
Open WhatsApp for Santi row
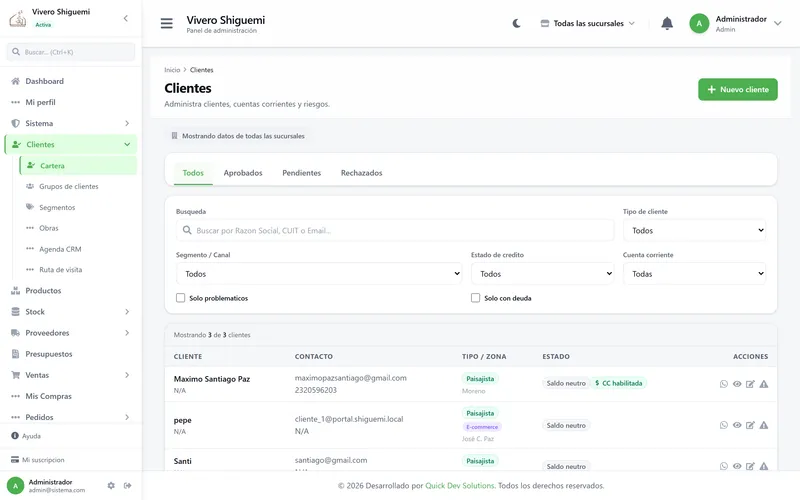pos(723,466)
